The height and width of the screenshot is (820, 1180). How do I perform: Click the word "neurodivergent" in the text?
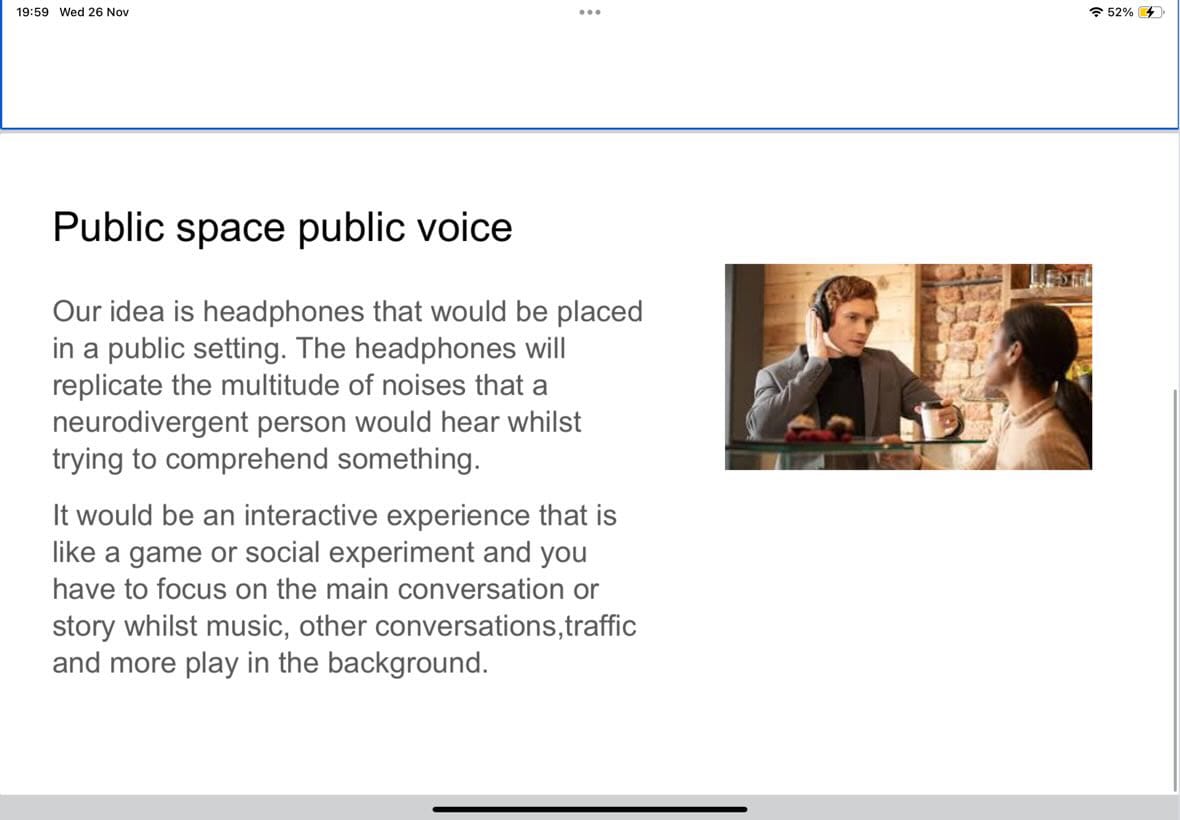[x=151, y=422]
